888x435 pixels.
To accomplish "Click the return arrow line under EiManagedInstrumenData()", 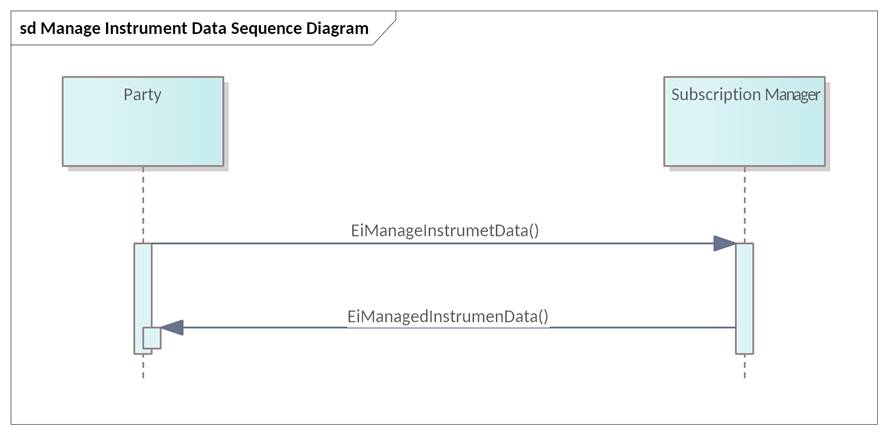I will tap(450, 327).
